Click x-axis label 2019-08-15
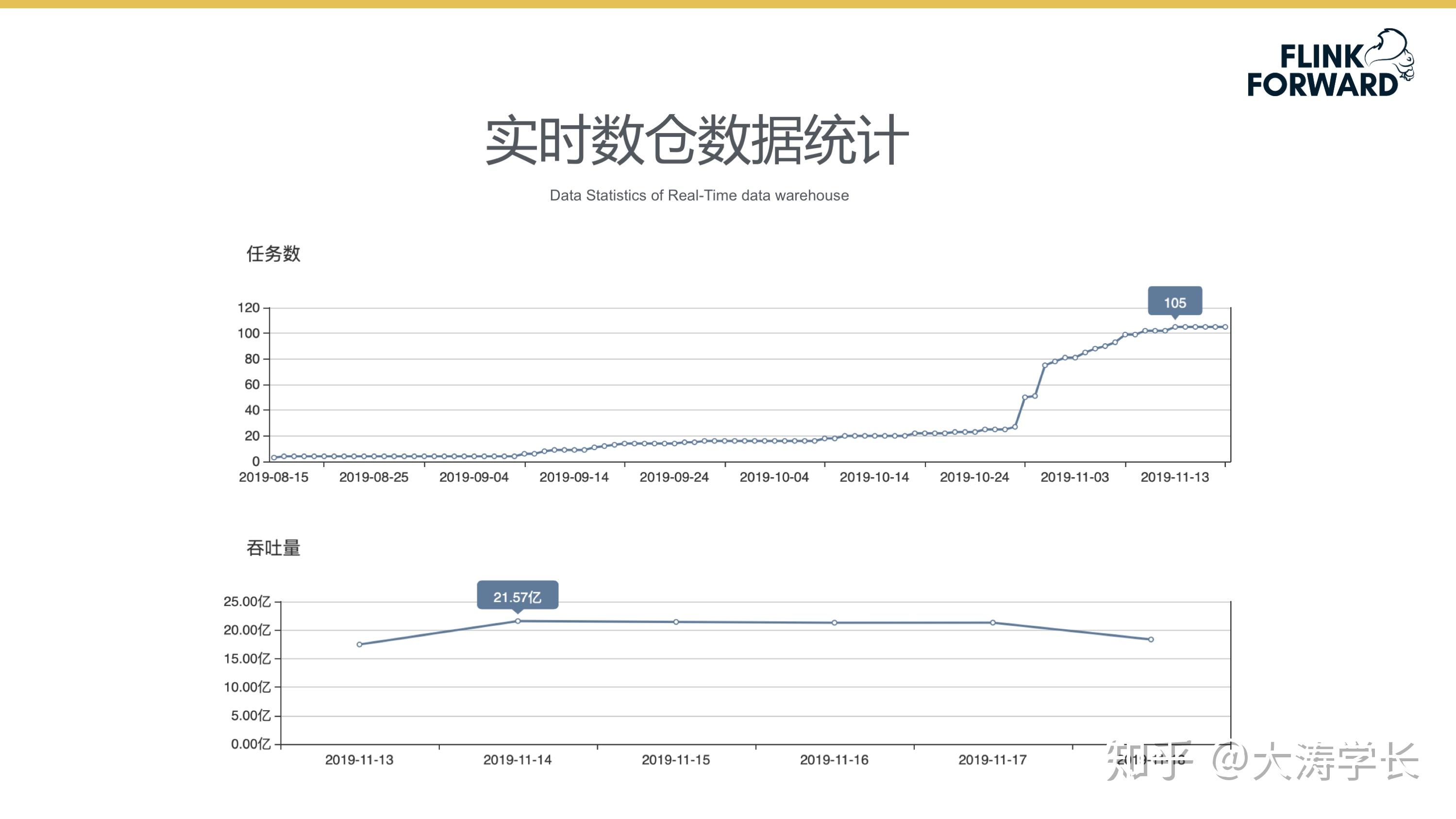This screenshot has height=819, width=1456. point(273,477)
